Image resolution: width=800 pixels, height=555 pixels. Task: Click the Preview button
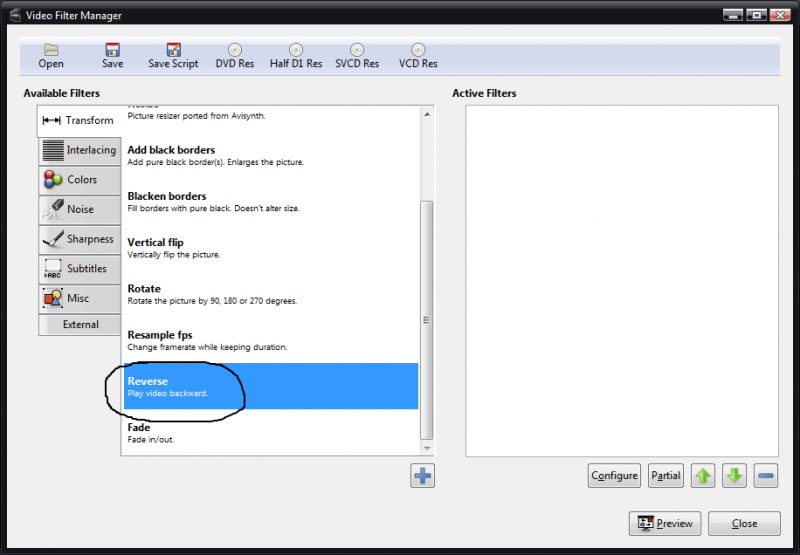click(664, 523)
